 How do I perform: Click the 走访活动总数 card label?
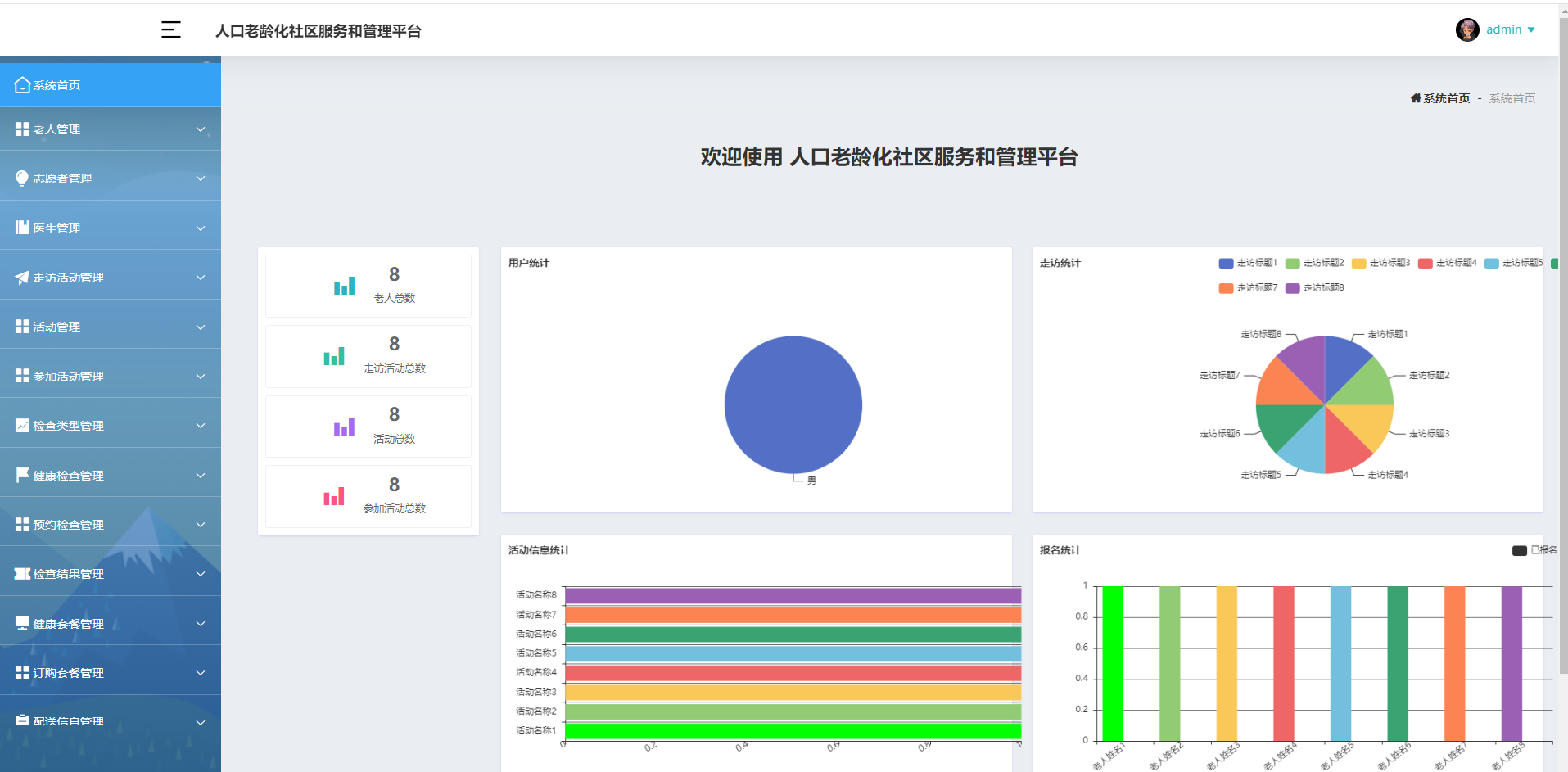(x=395, y=368)
